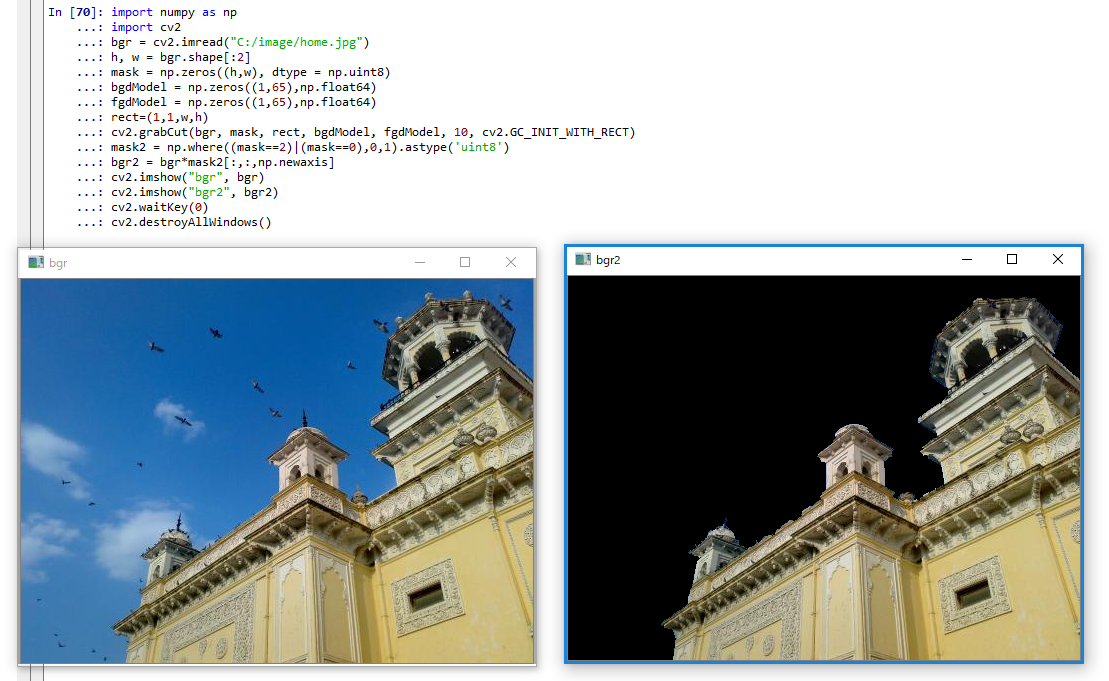Click the 'import numpy as np' line

[174, 12]
